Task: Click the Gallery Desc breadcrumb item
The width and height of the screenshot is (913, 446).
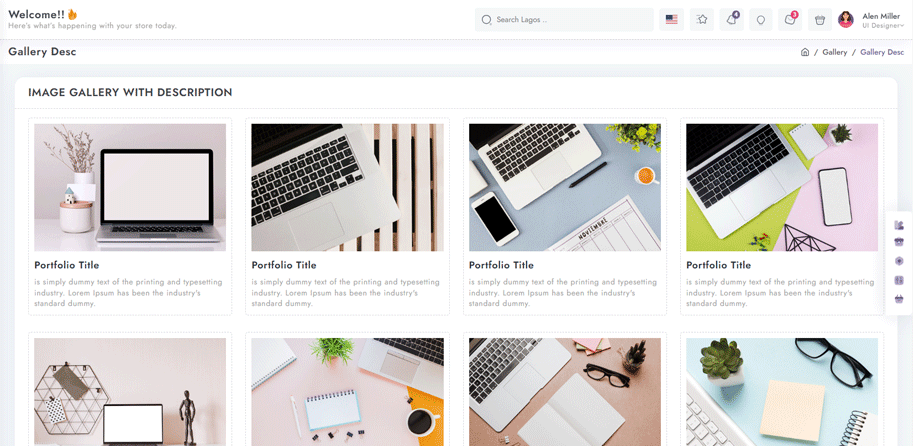Action: [x=882, y=52]
